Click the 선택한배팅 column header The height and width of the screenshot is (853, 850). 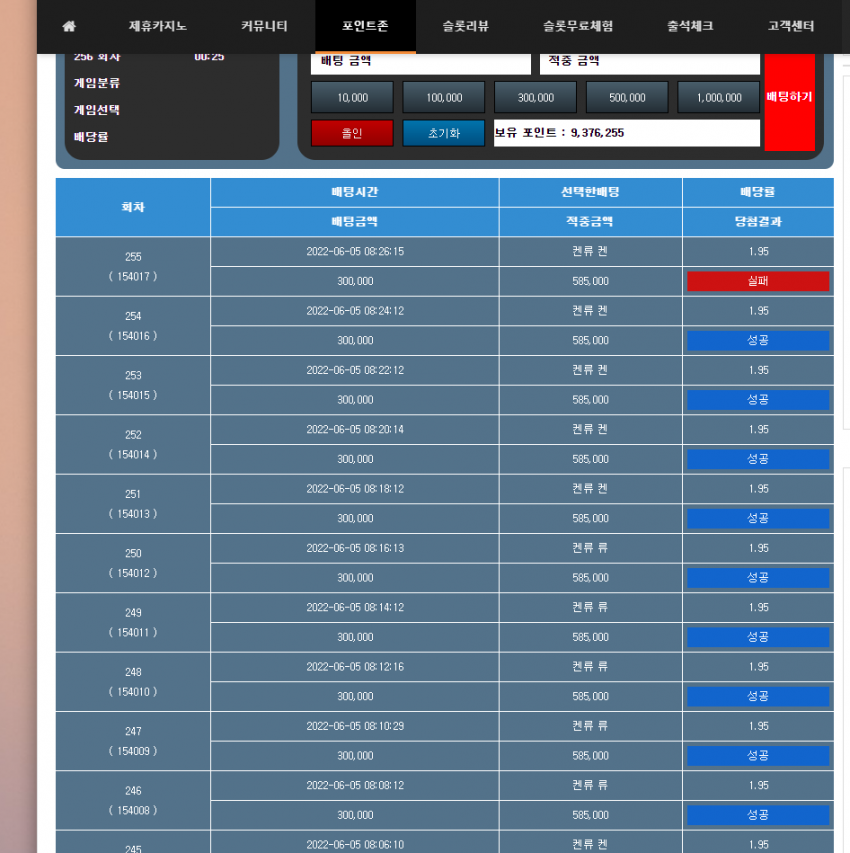click(x=590, y=192)
